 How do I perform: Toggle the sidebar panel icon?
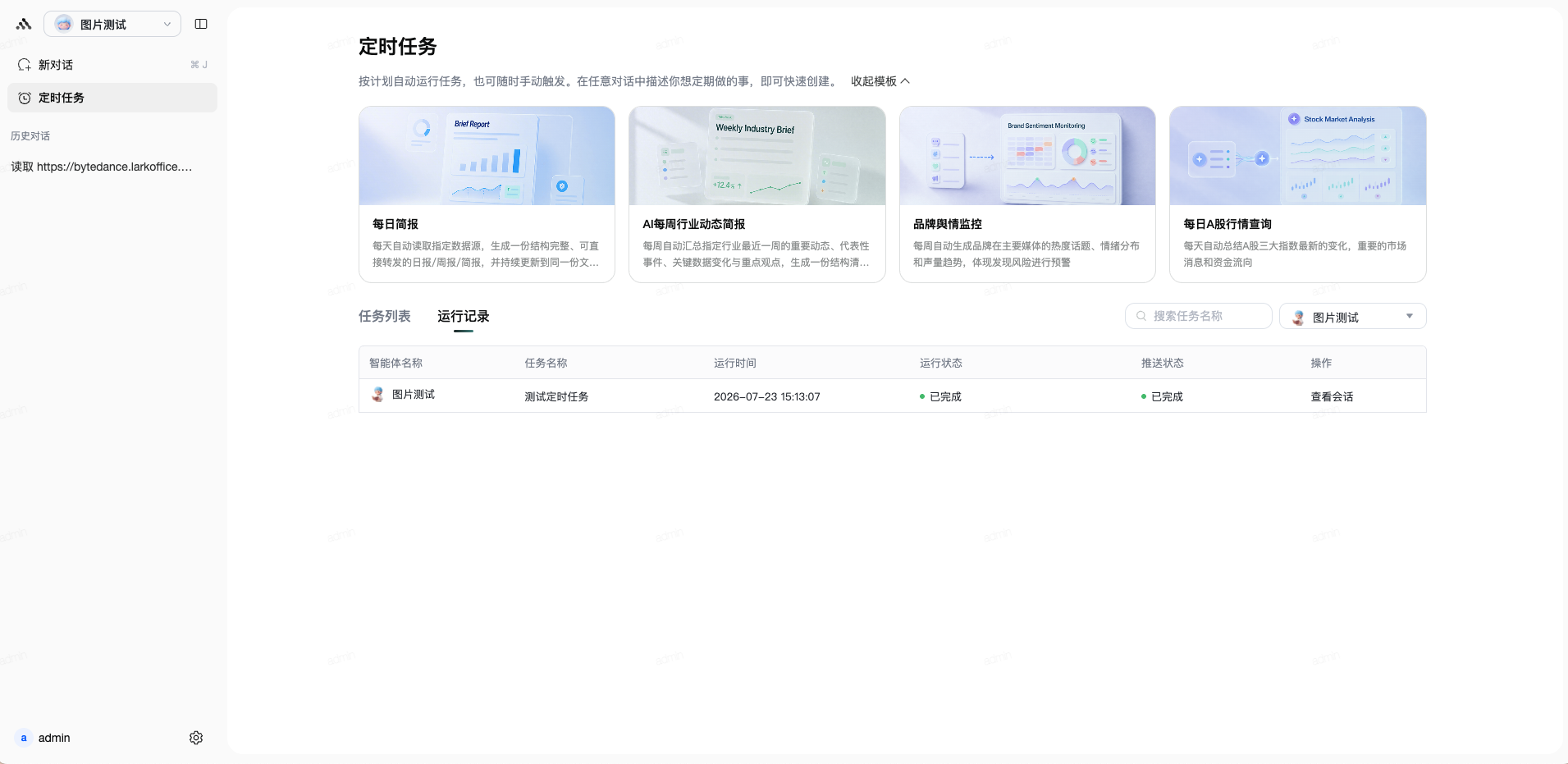201,24
